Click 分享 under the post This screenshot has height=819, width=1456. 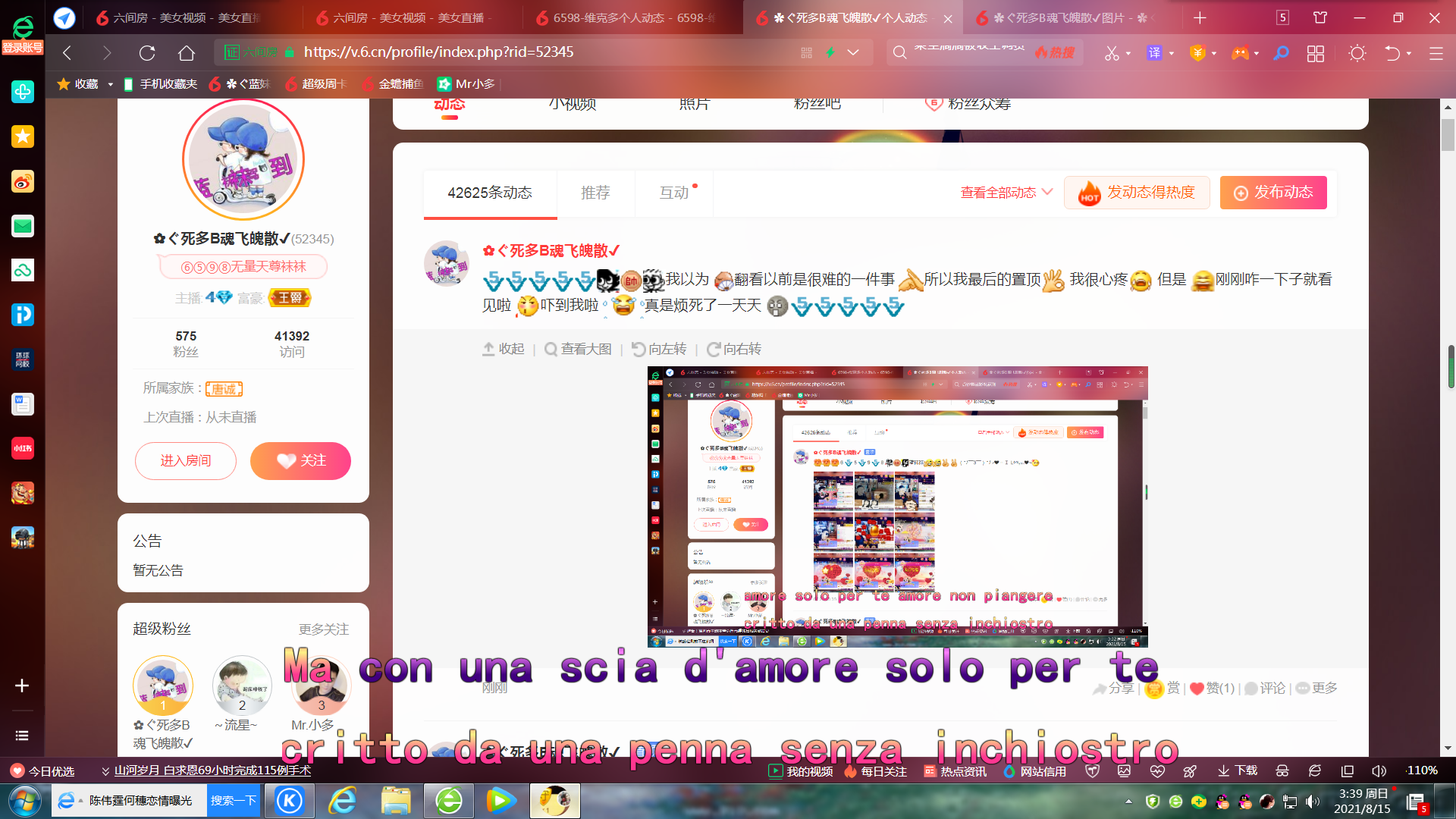click(1113, 689)
